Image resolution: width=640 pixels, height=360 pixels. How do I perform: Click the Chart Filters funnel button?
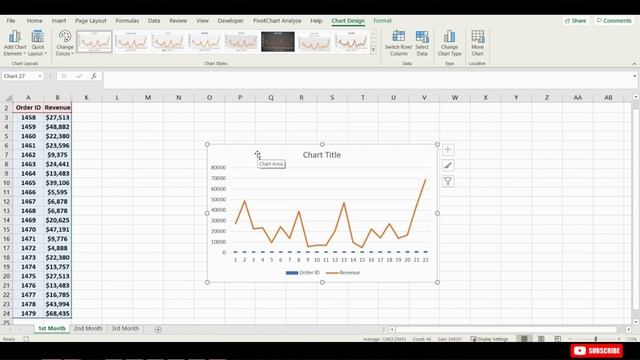[448, 181]
